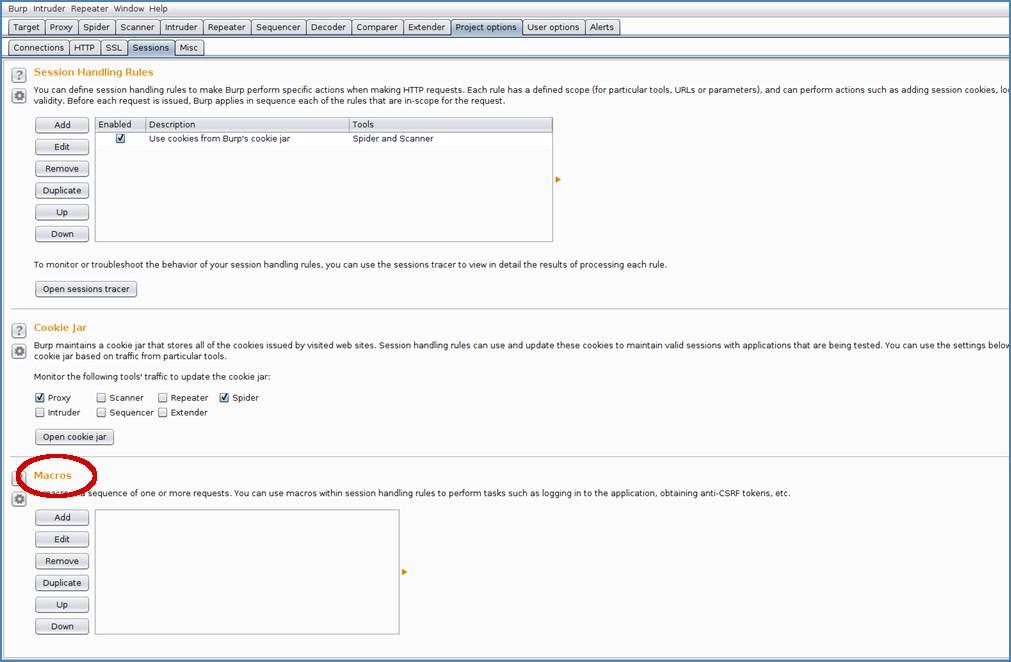This screenshot has height=662, width=1011.
Task: Open help for the Cookie Jar section
Action: [19, 330]
